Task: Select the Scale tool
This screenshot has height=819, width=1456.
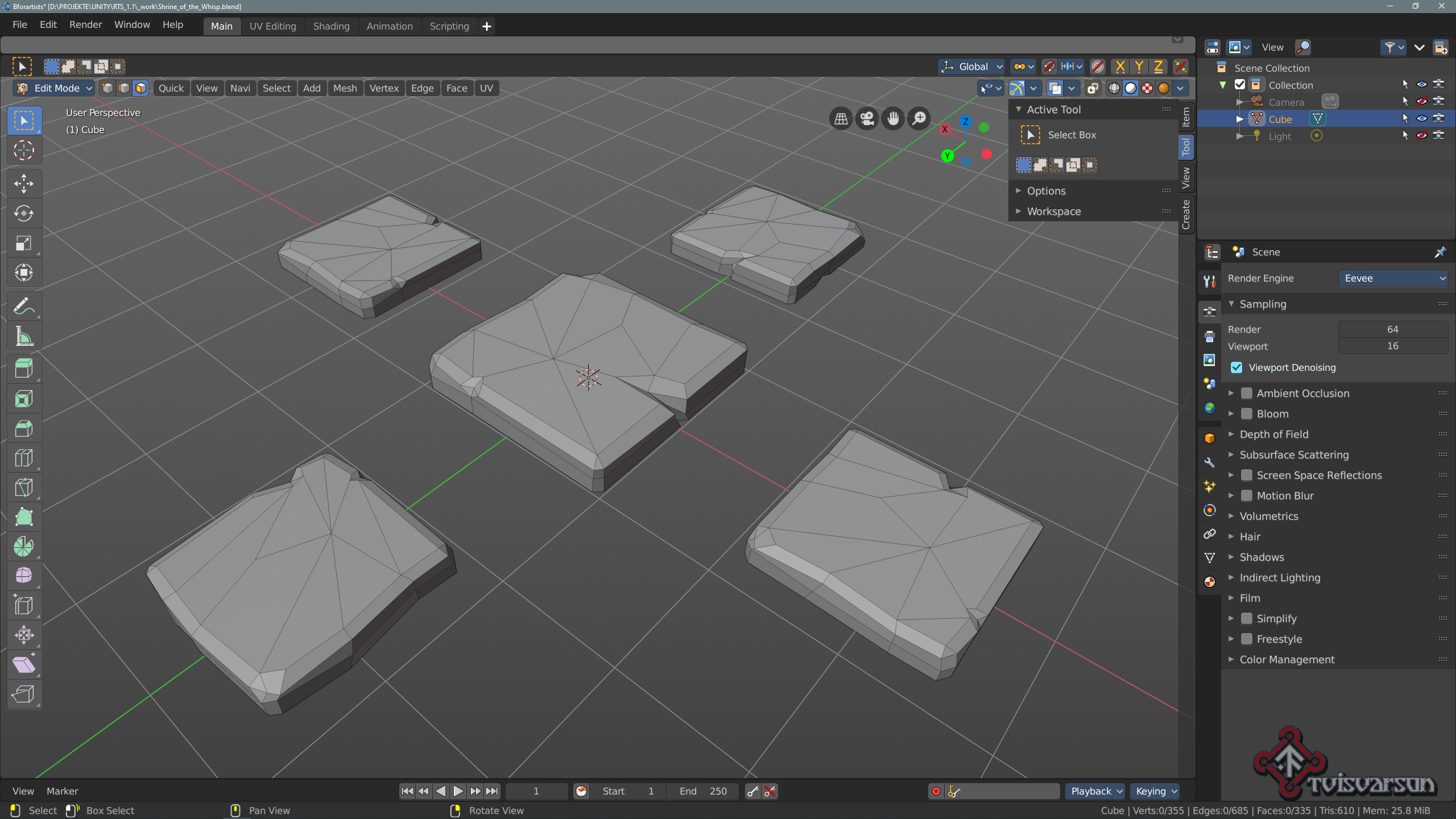Action: [x=24, y=243]
